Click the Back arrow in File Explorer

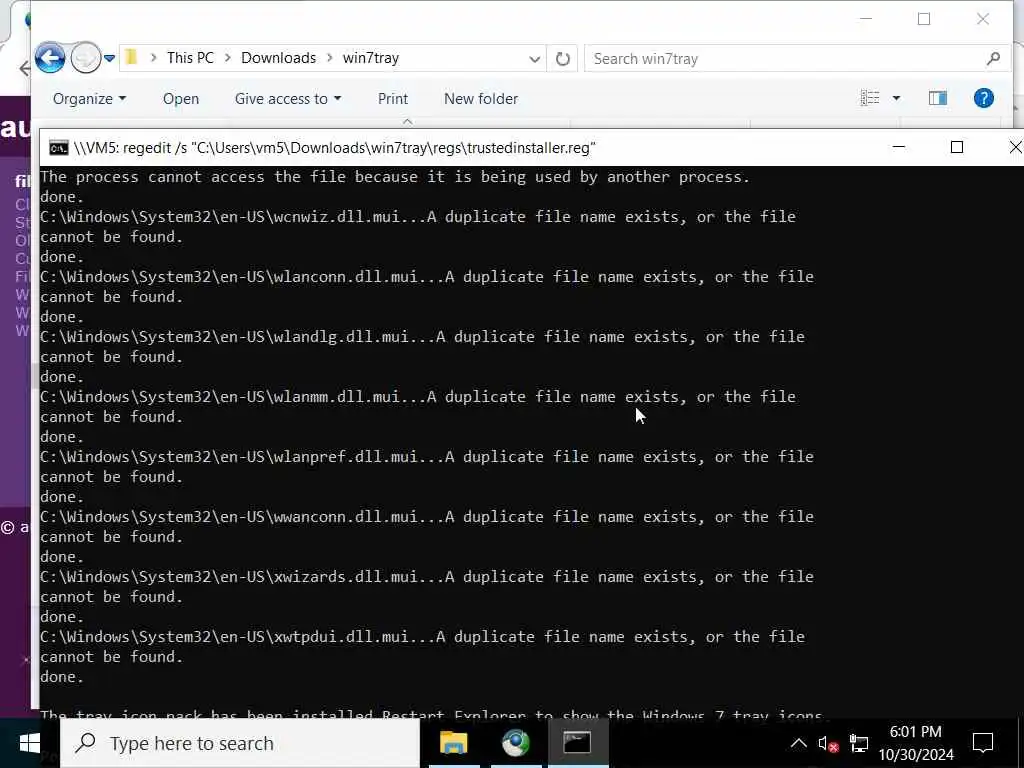(50, 58)
